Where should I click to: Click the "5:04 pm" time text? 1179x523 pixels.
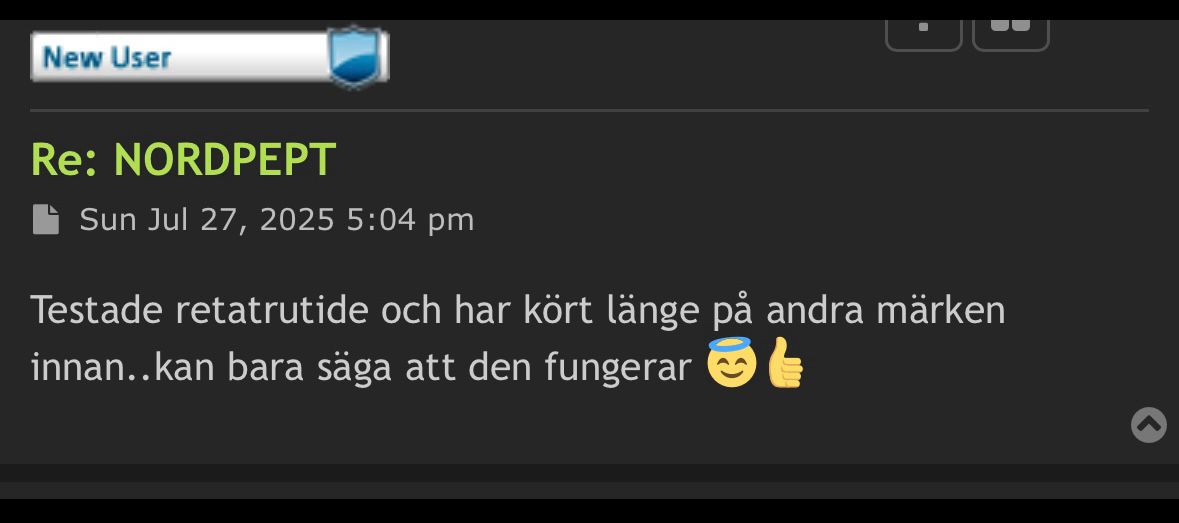click(410, 220)
